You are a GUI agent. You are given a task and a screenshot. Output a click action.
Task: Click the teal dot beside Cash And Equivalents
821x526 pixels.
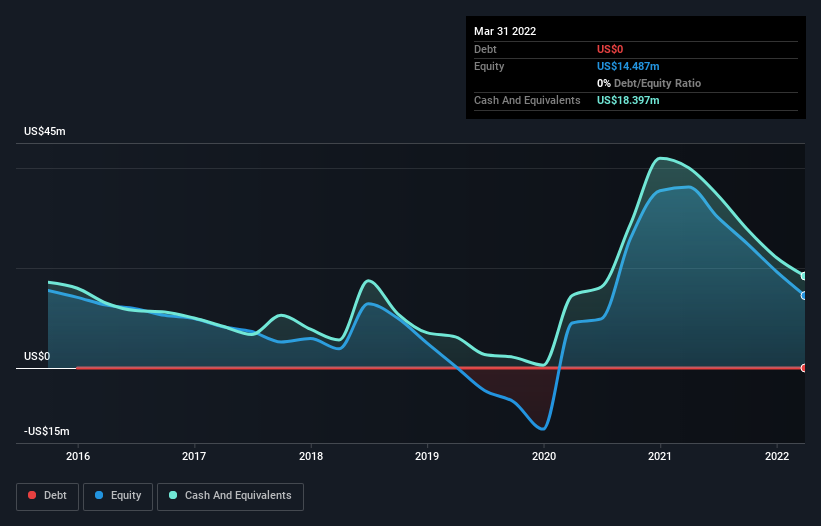[x=174, y=496]
